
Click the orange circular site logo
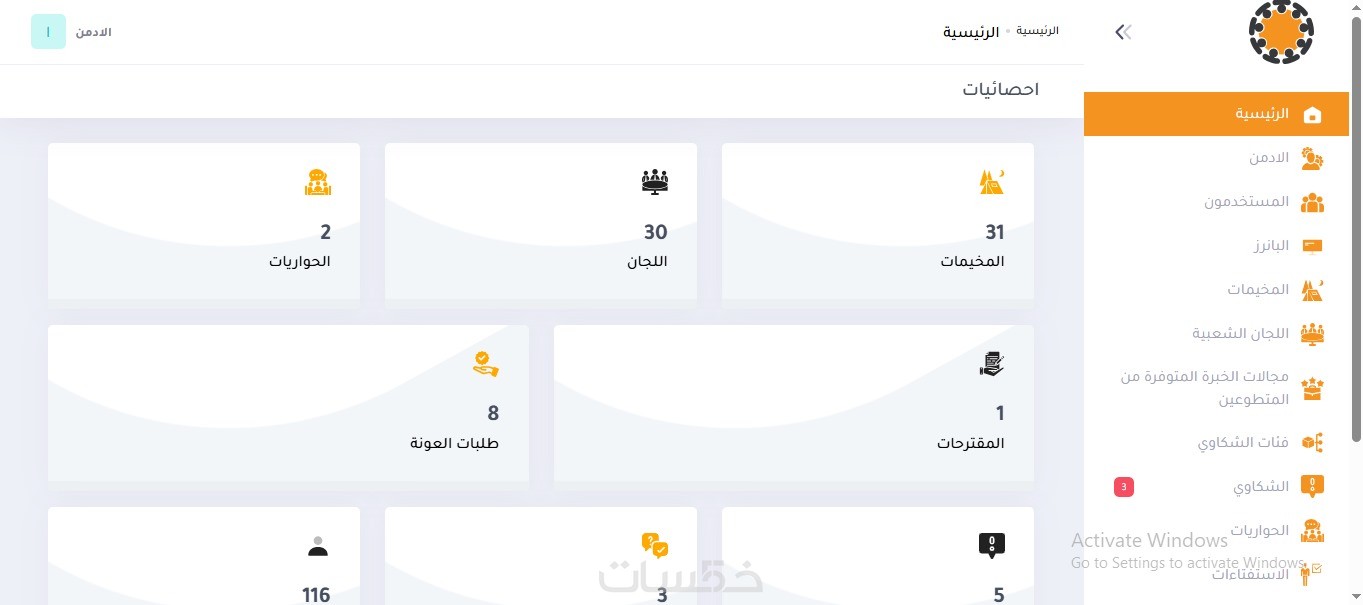1281,32
